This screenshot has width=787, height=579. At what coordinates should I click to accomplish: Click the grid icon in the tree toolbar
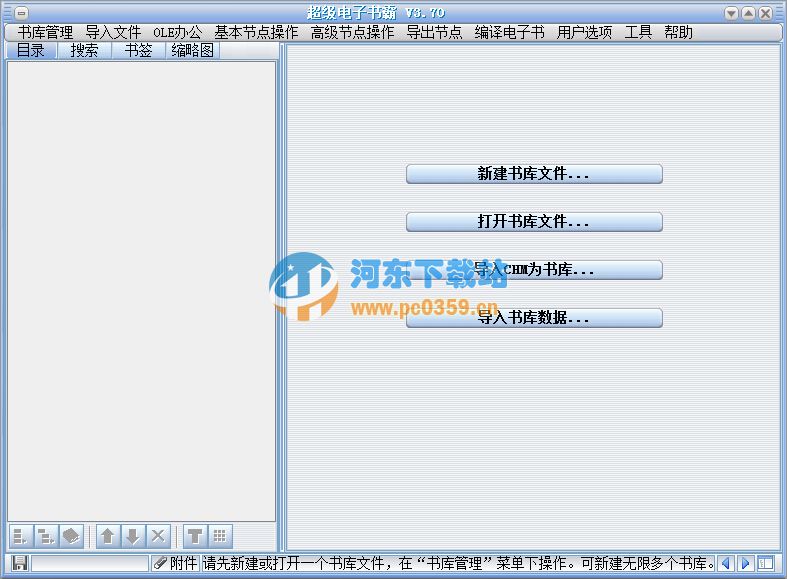click(220, 536)
